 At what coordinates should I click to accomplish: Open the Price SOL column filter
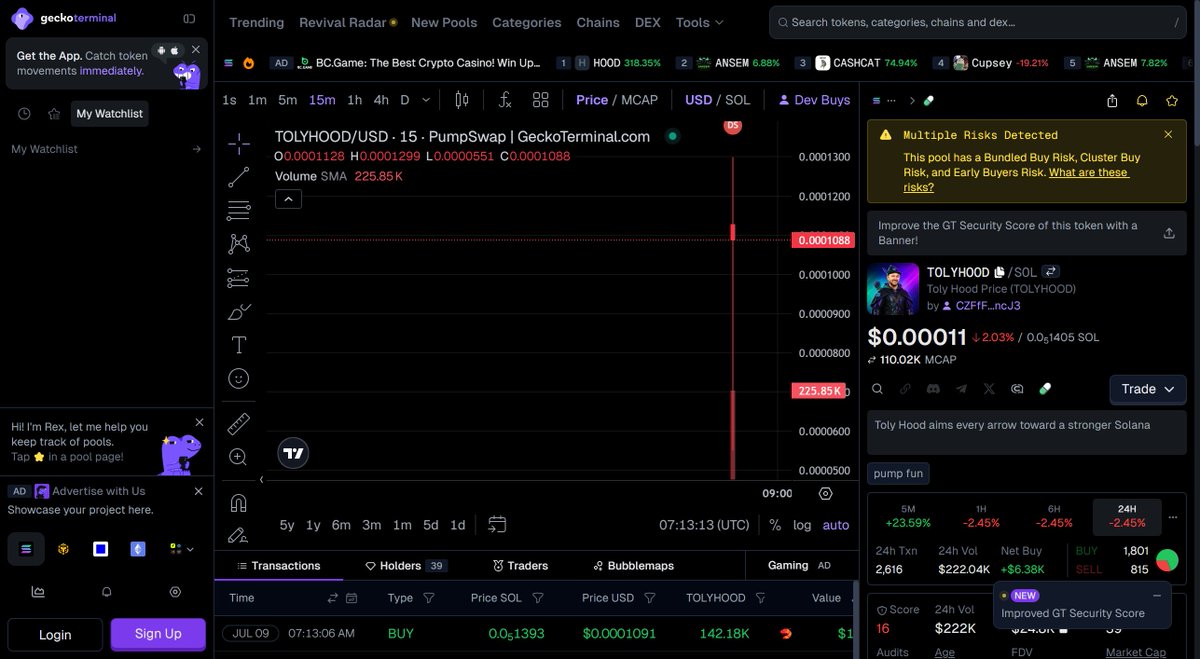tap(538, 598)
